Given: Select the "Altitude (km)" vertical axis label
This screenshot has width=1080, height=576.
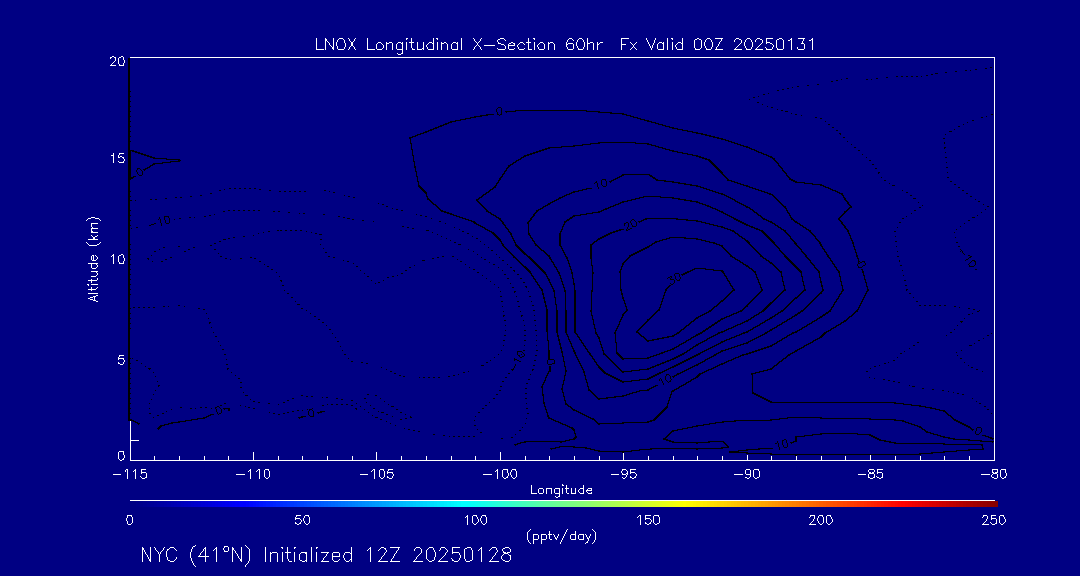Looking at the screenshot, I should [x=92, y=260].
